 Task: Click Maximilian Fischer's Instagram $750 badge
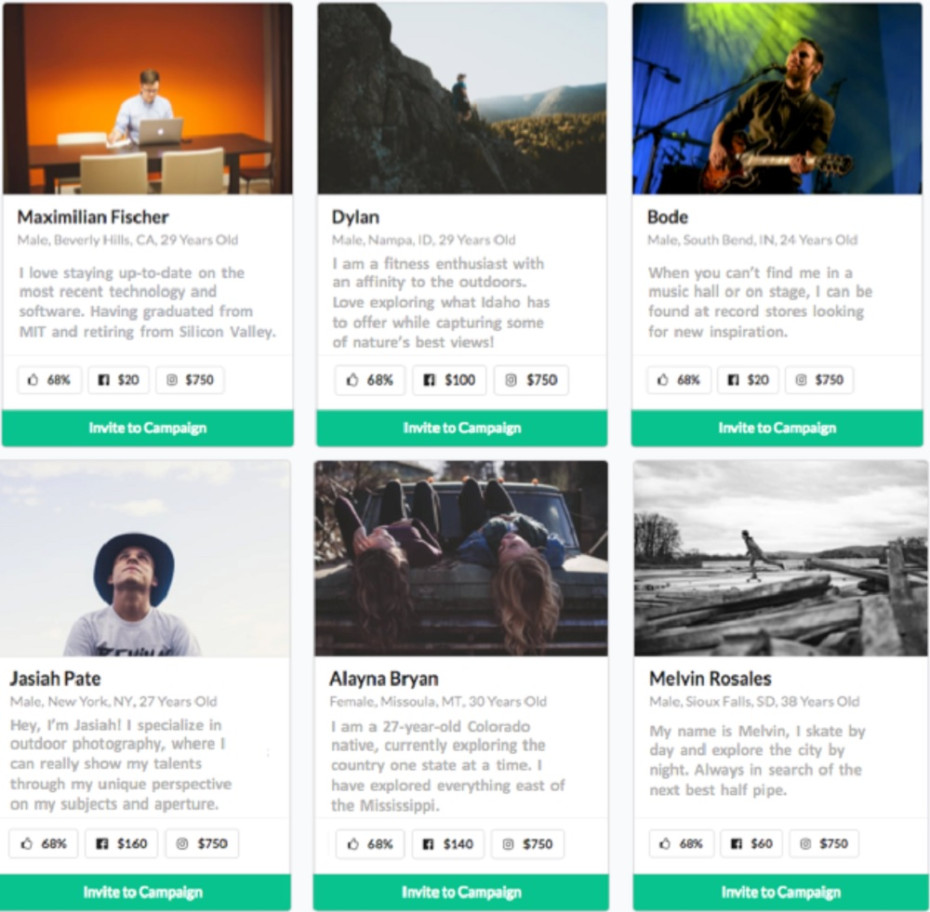coord(190,380)
